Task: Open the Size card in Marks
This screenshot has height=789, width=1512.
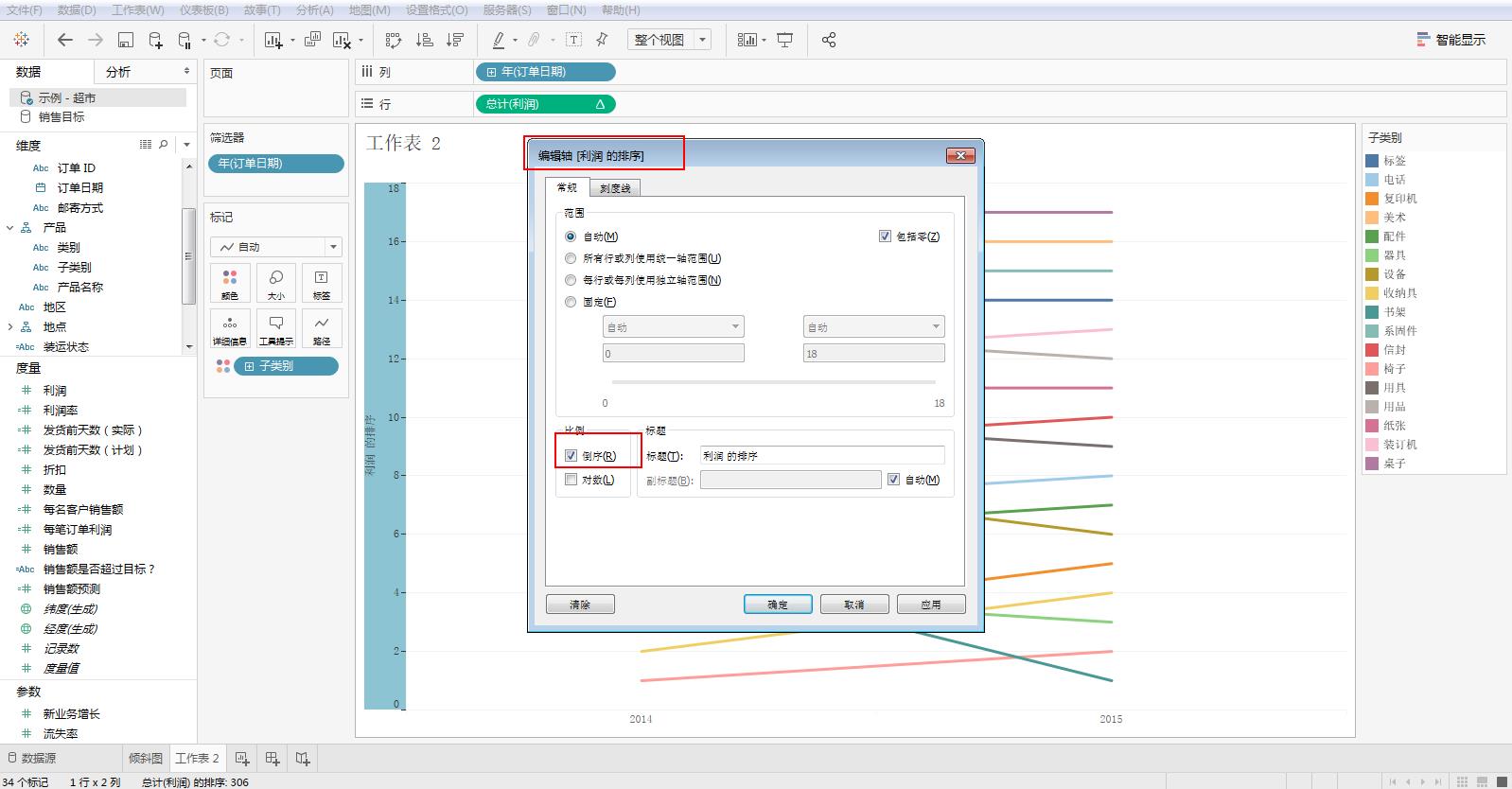Action: coord(275,283)
